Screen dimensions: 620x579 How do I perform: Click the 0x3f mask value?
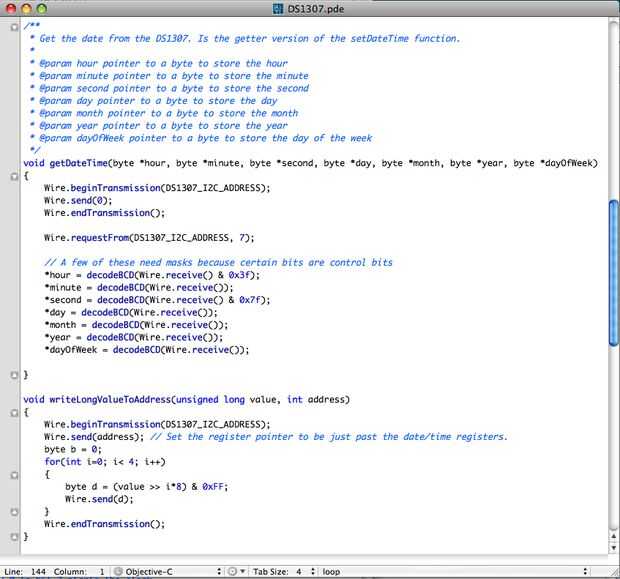point(241,275)
